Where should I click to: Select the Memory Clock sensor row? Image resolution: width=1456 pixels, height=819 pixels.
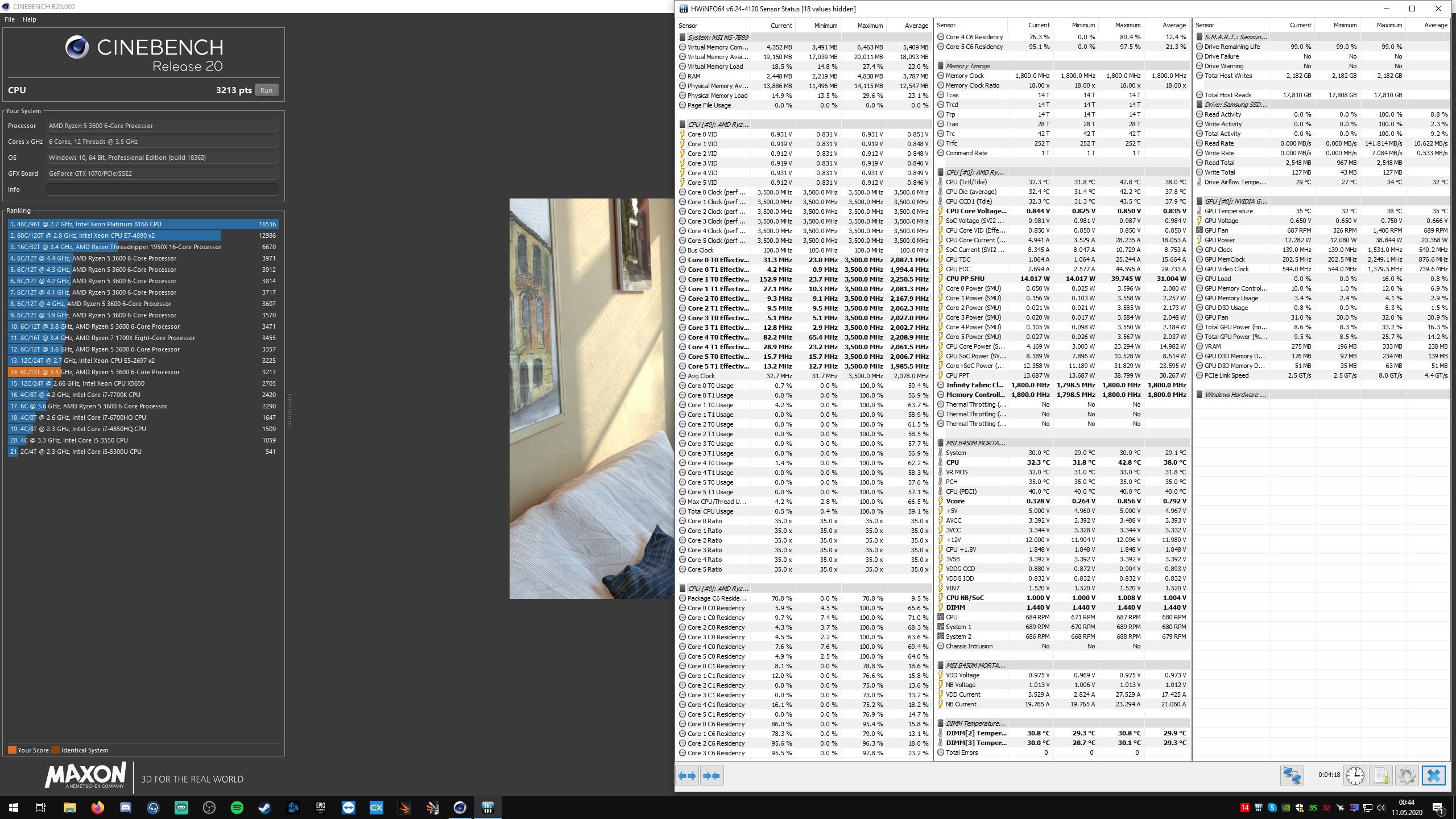1062,76
